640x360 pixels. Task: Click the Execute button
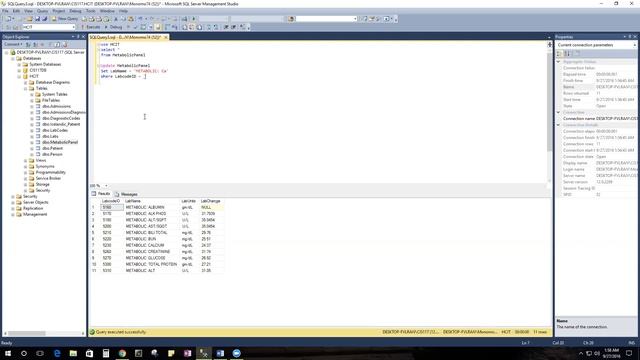point(91,27)
